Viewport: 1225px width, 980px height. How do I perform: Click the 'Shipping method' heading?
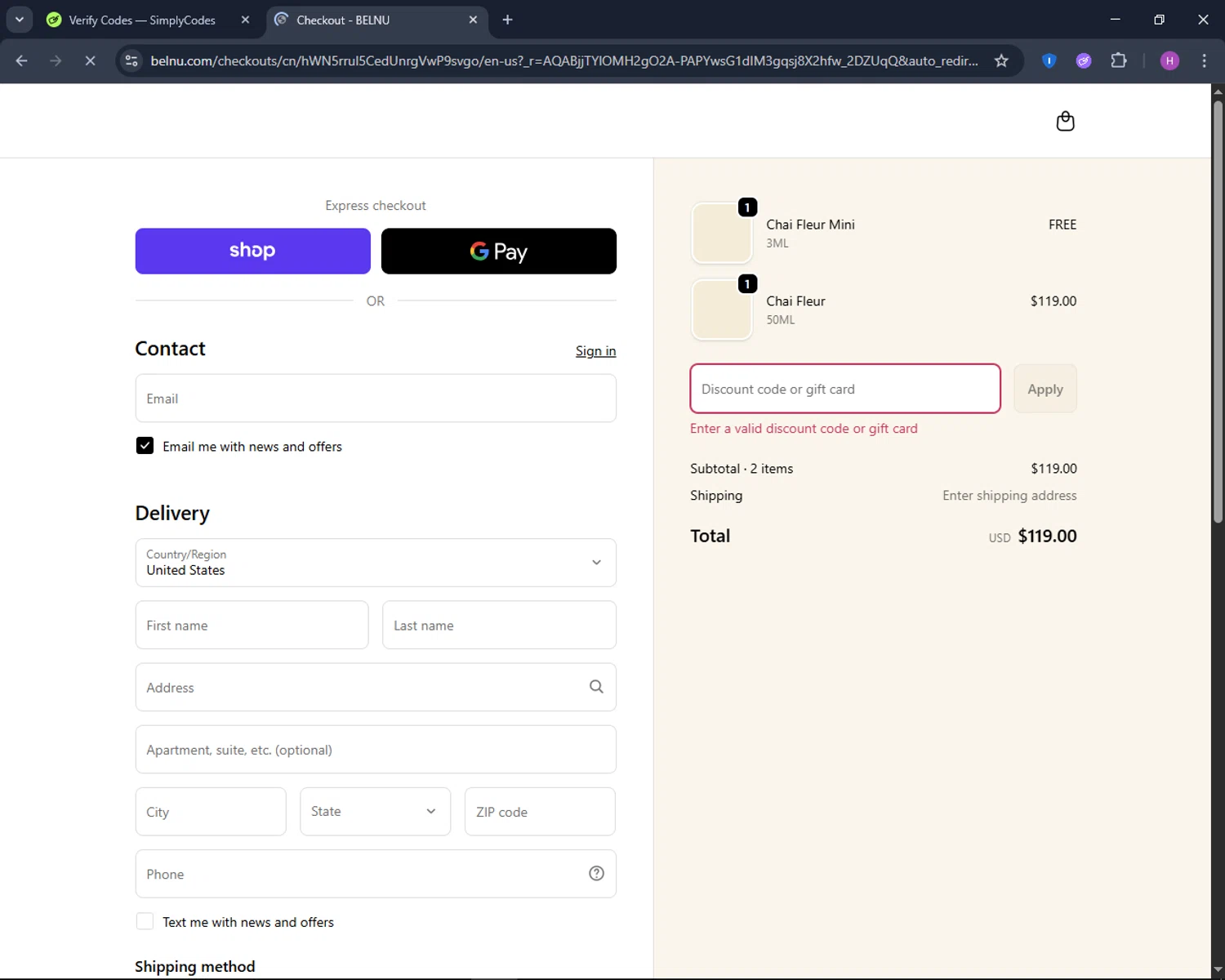tap(195, 967)
